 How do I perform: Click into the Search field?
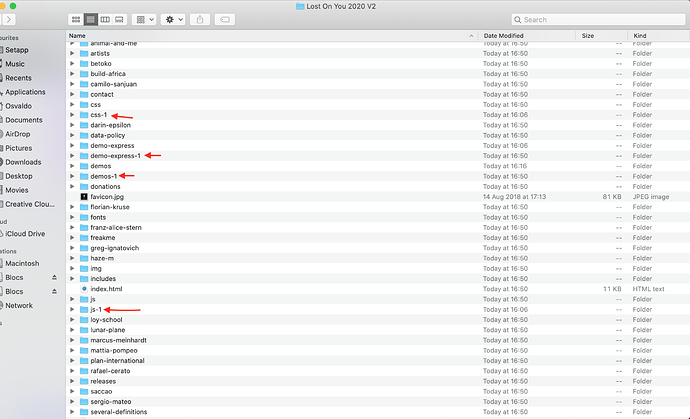tap(600, 19)
